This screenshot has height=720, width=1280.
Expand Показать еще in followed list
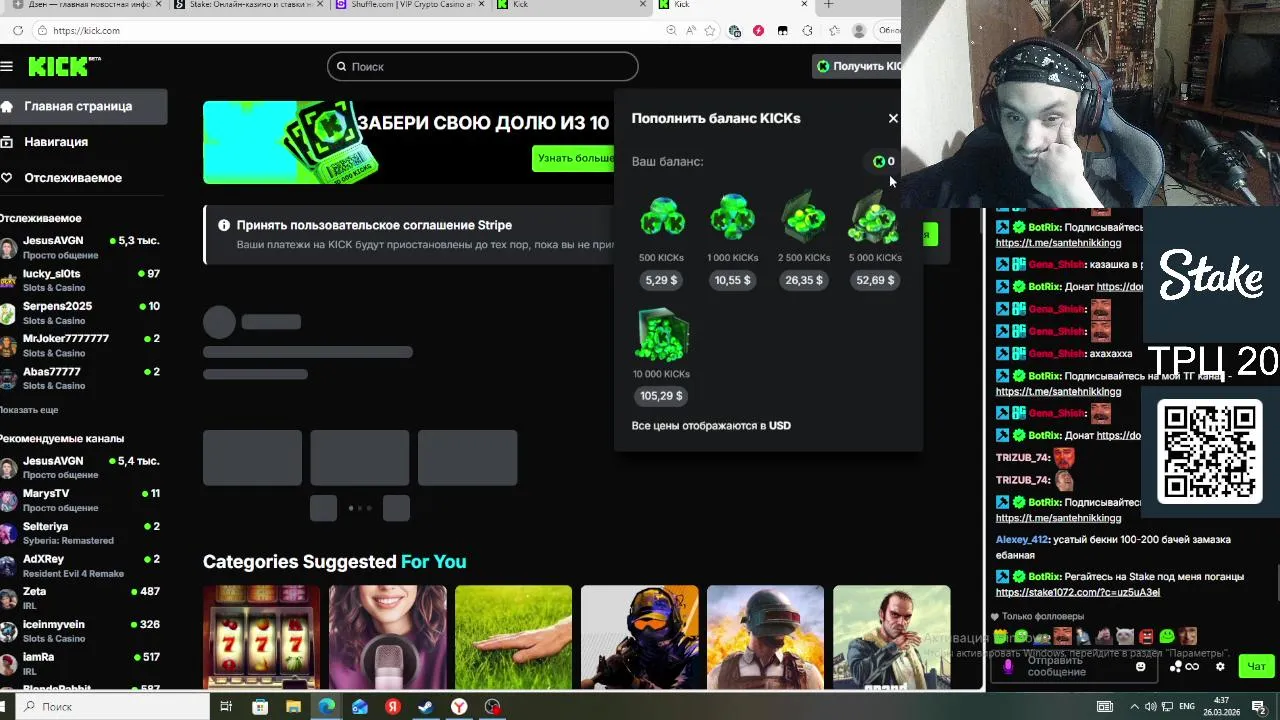click(29, 410)
